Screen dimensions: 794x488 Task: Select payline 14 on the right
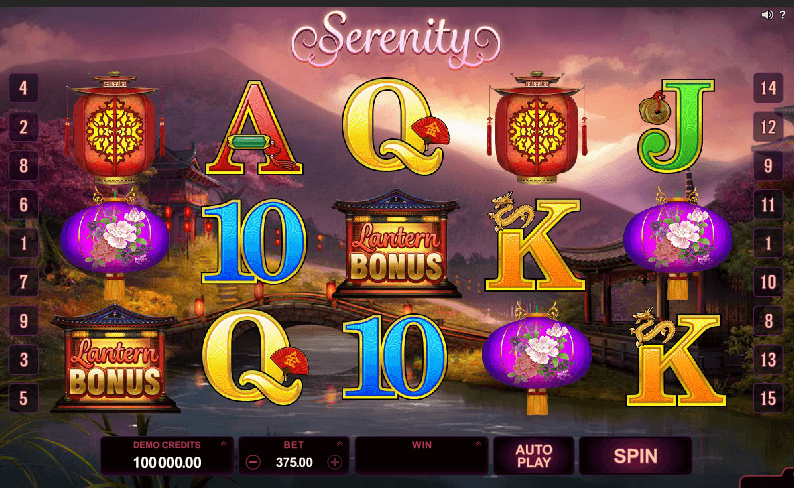pos(768,88)
